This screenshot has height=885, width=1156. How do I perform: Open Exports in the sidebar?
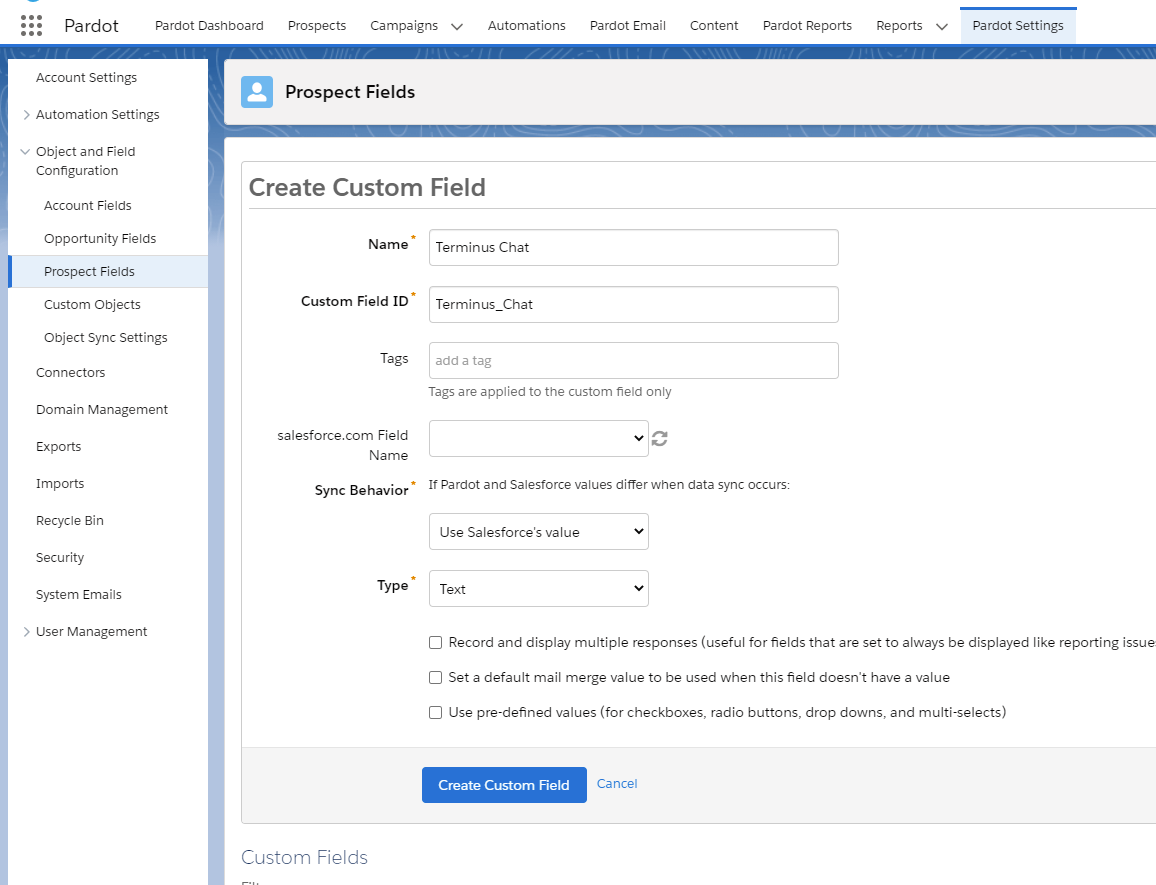[58, 446]
